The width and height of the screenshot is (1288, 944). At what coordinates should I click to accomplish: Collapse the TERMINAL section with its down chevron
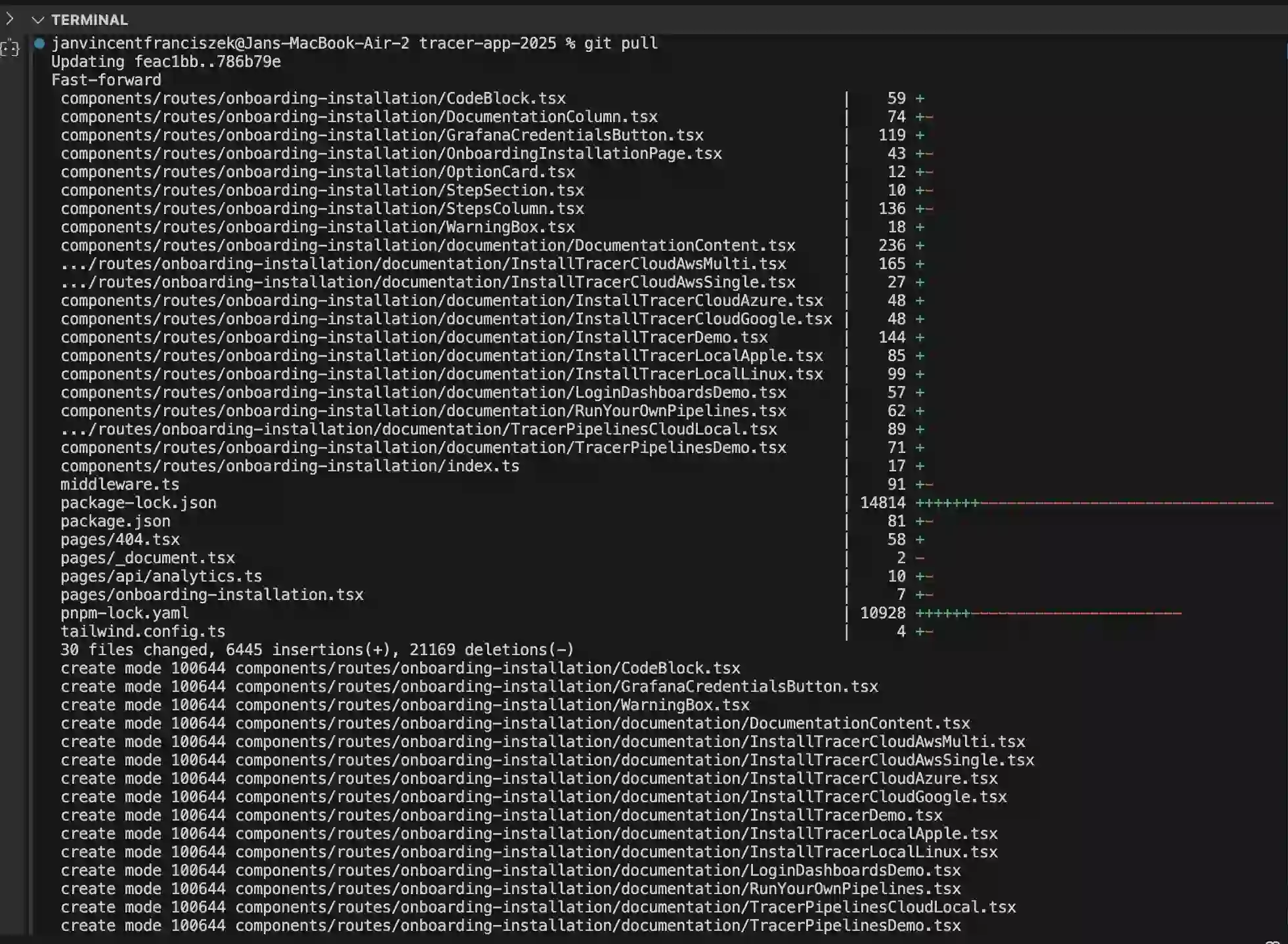tap(37, 20)
